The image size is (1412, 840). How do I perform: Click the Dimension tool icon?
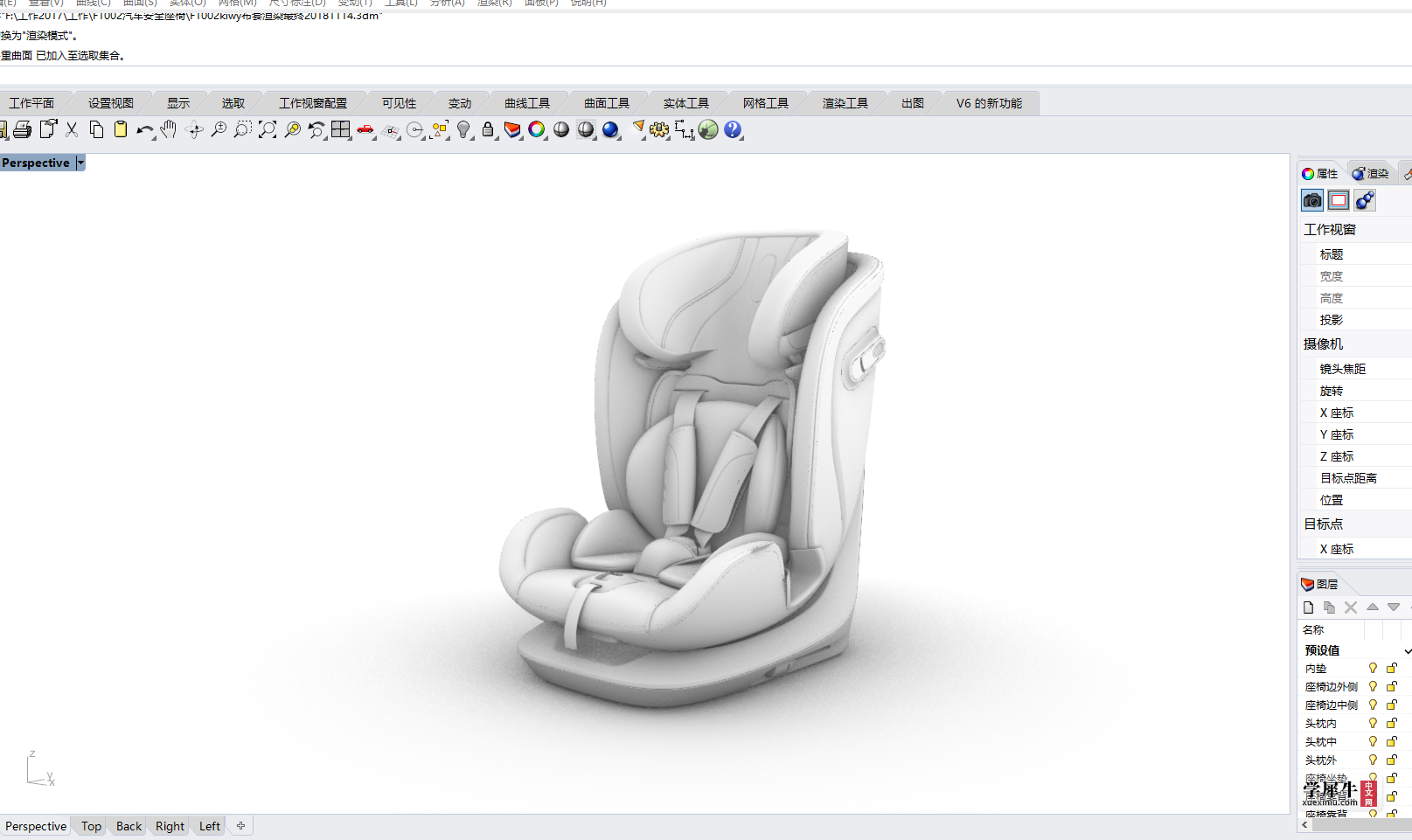(x=684, y=130)
